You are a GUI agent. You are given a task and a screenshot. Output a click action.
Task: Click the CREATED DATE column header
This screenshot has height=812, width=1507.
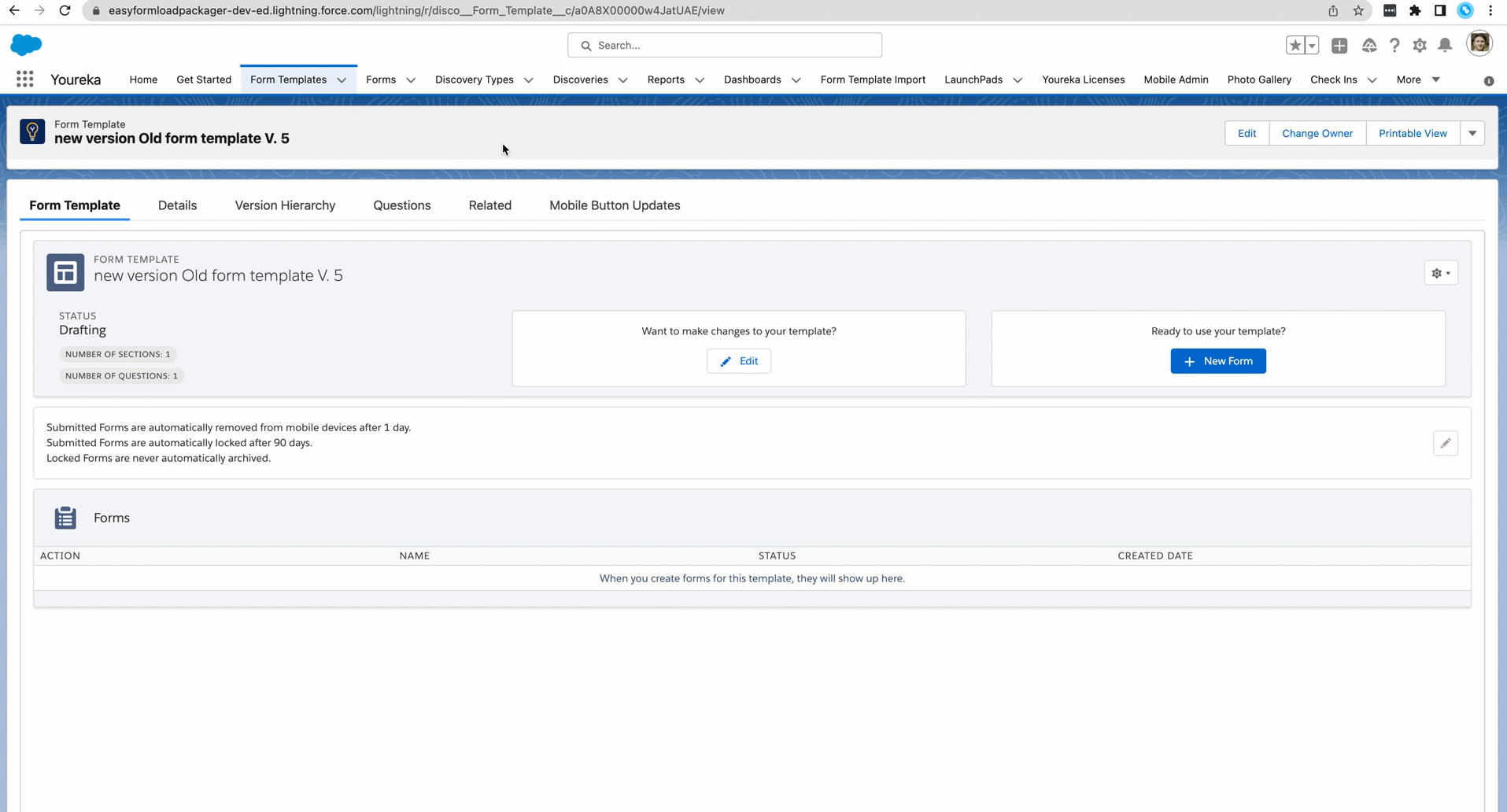1155,555
